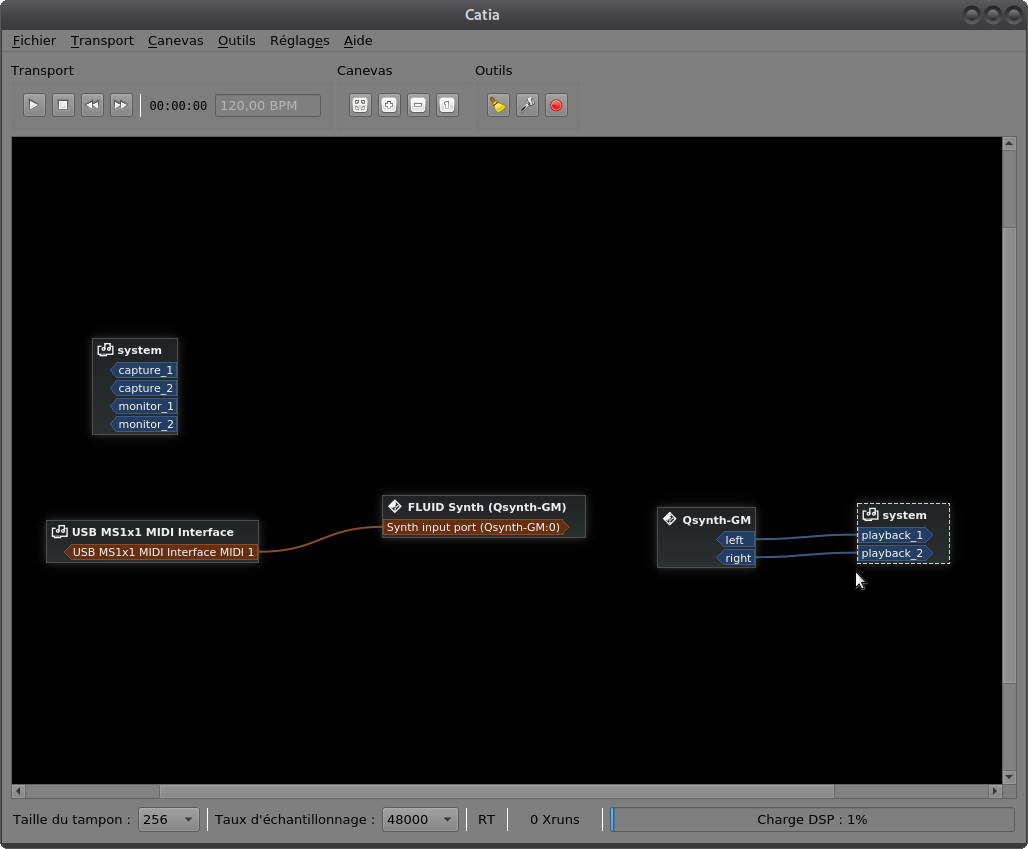Open the Réglages menu
This screenshot has width=1028, height=849.
pos(299,41)
